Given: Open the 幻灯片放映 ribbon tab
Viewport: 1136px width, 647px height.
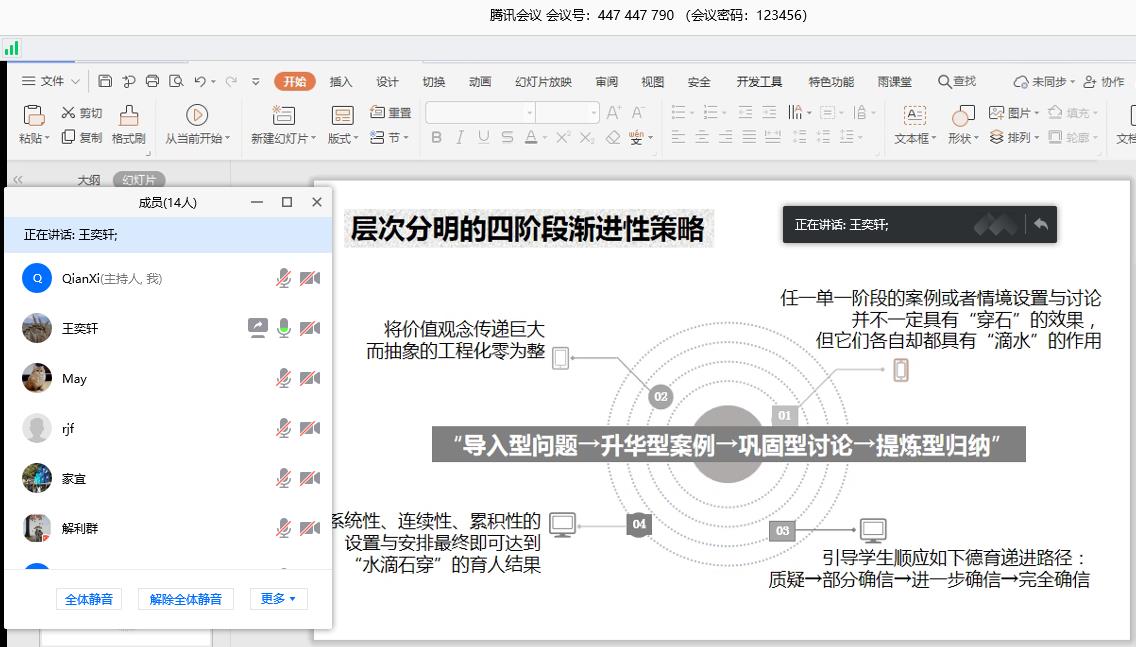Looking at the screenshot, I should coord(543,82).
